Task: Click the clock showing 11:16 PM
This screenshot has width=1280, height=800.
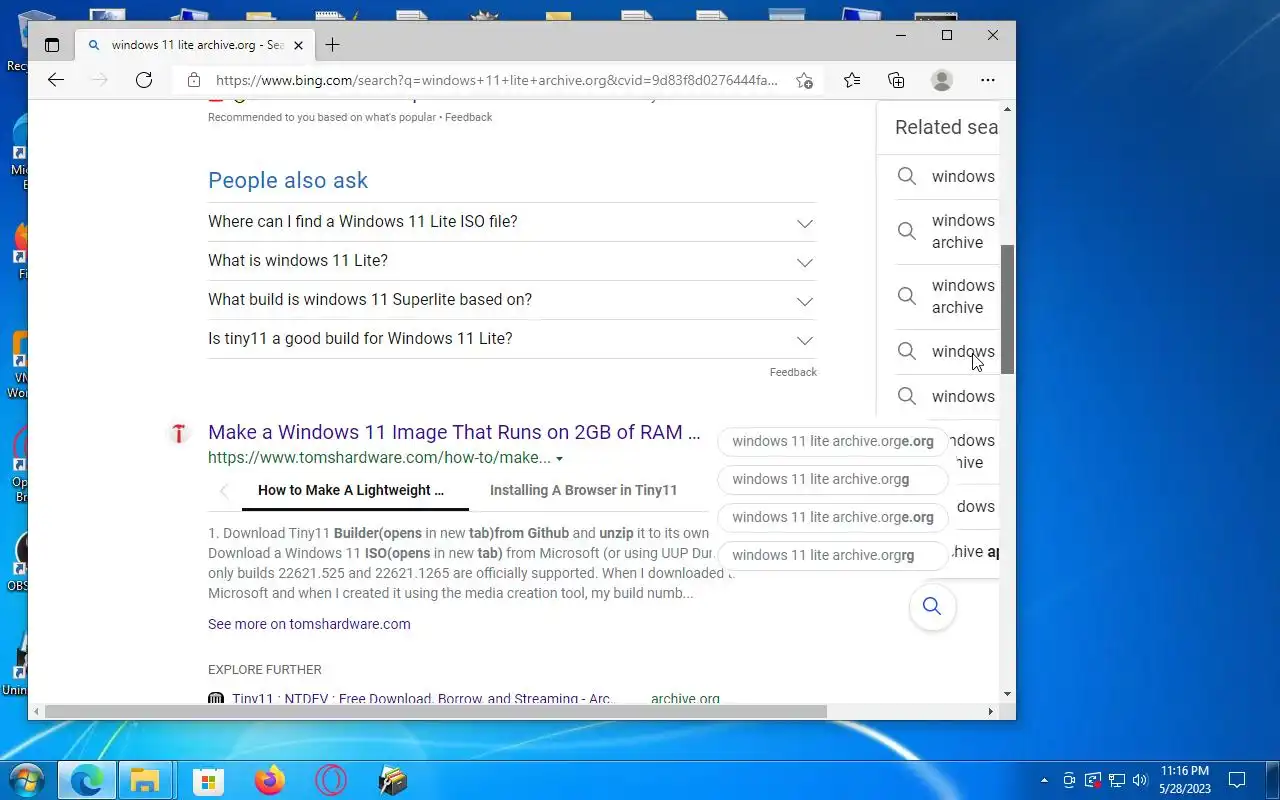Action: click(1185, 771)
